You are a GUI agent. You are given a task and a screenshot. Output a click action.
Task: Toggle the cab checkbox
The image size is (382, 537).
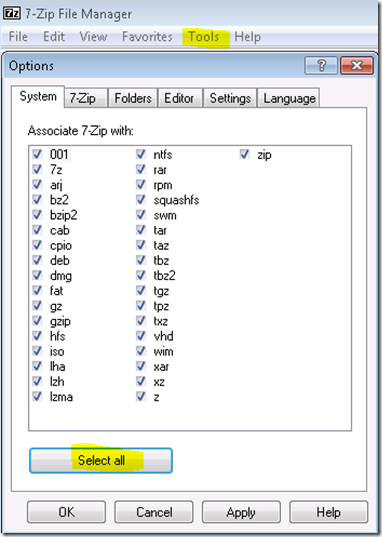point(37,230)
